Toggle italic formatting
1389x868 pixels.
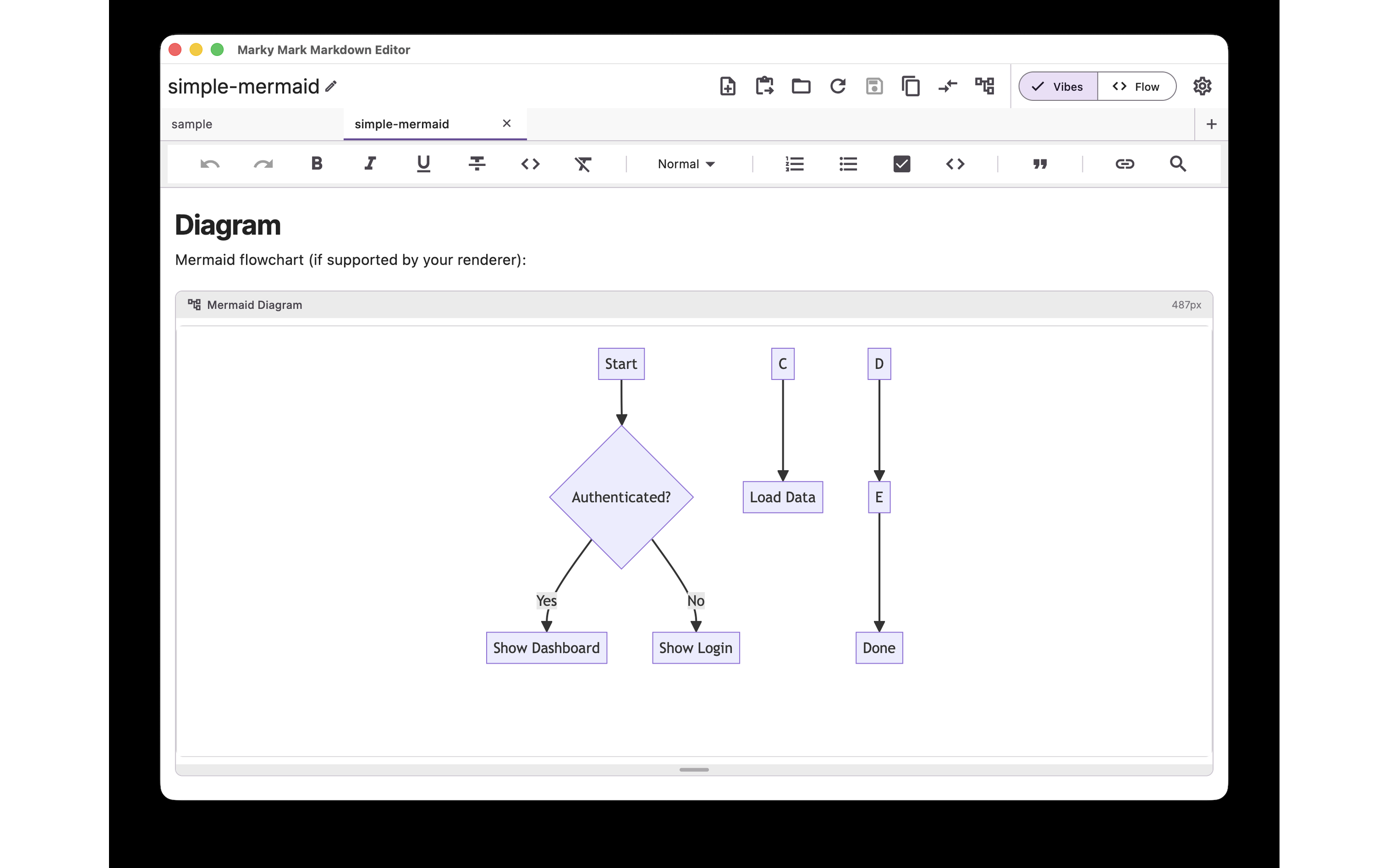coord(370,163)
